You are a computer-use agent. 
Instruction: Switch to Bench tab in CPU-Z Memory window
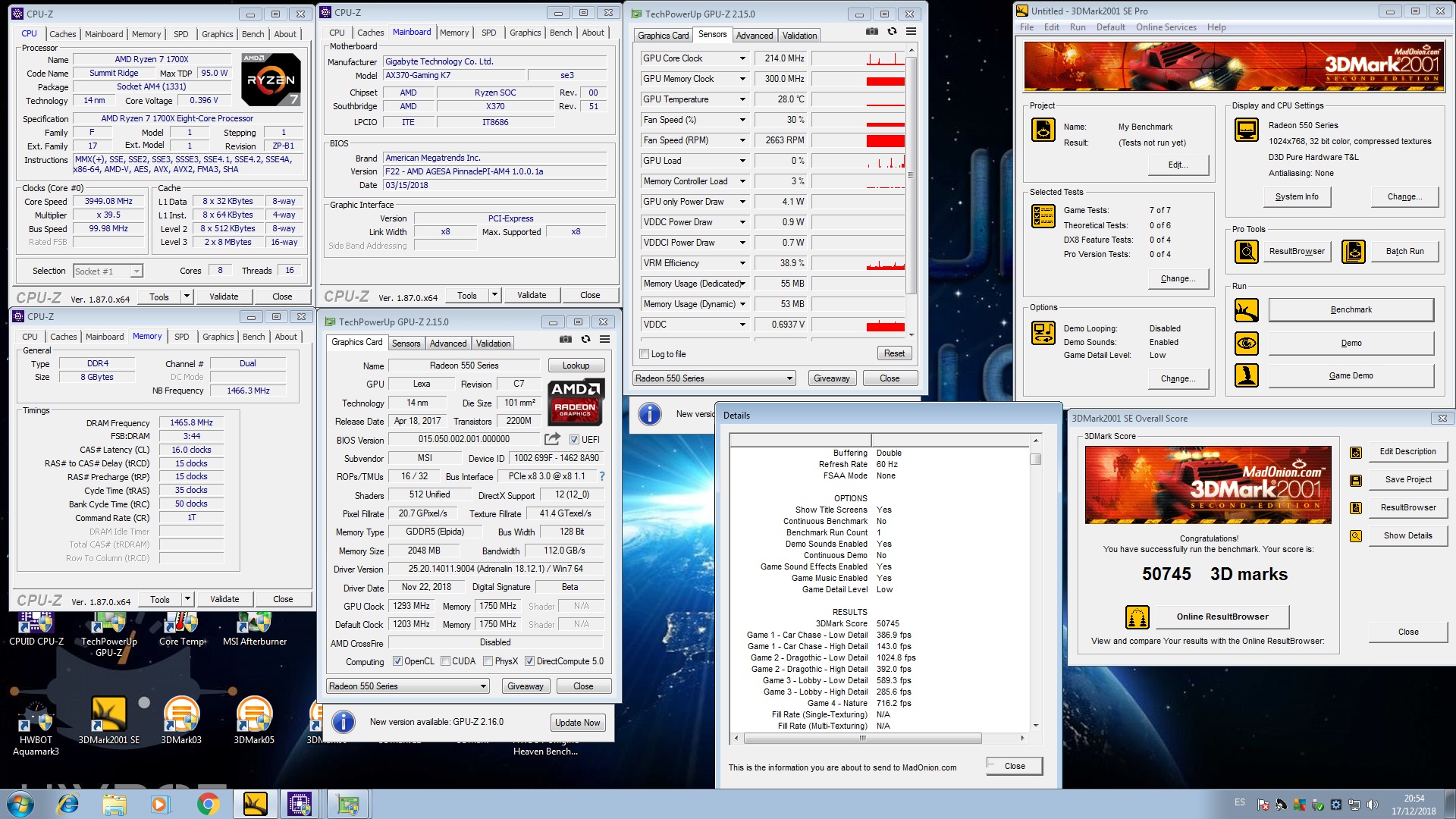point(254,337)
